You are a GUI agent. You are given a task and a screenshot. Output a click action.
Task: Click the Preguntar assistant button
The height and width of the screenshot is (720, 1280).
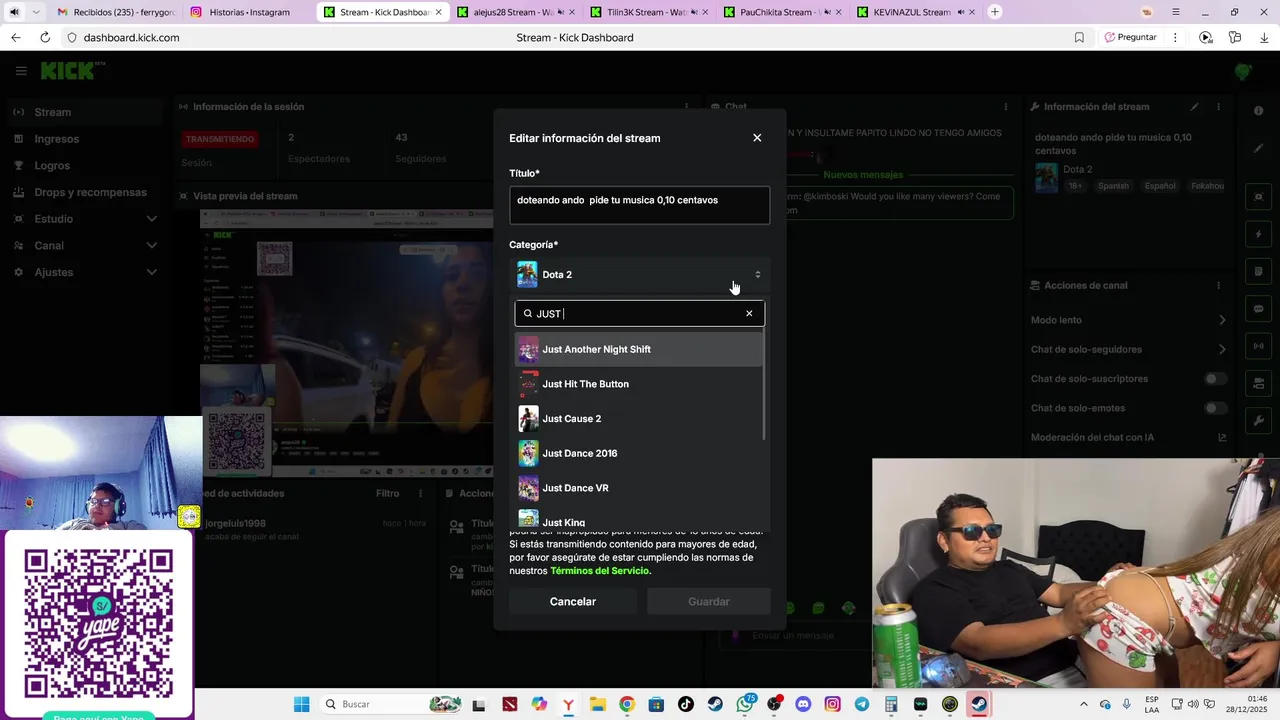coord(1131,38)
